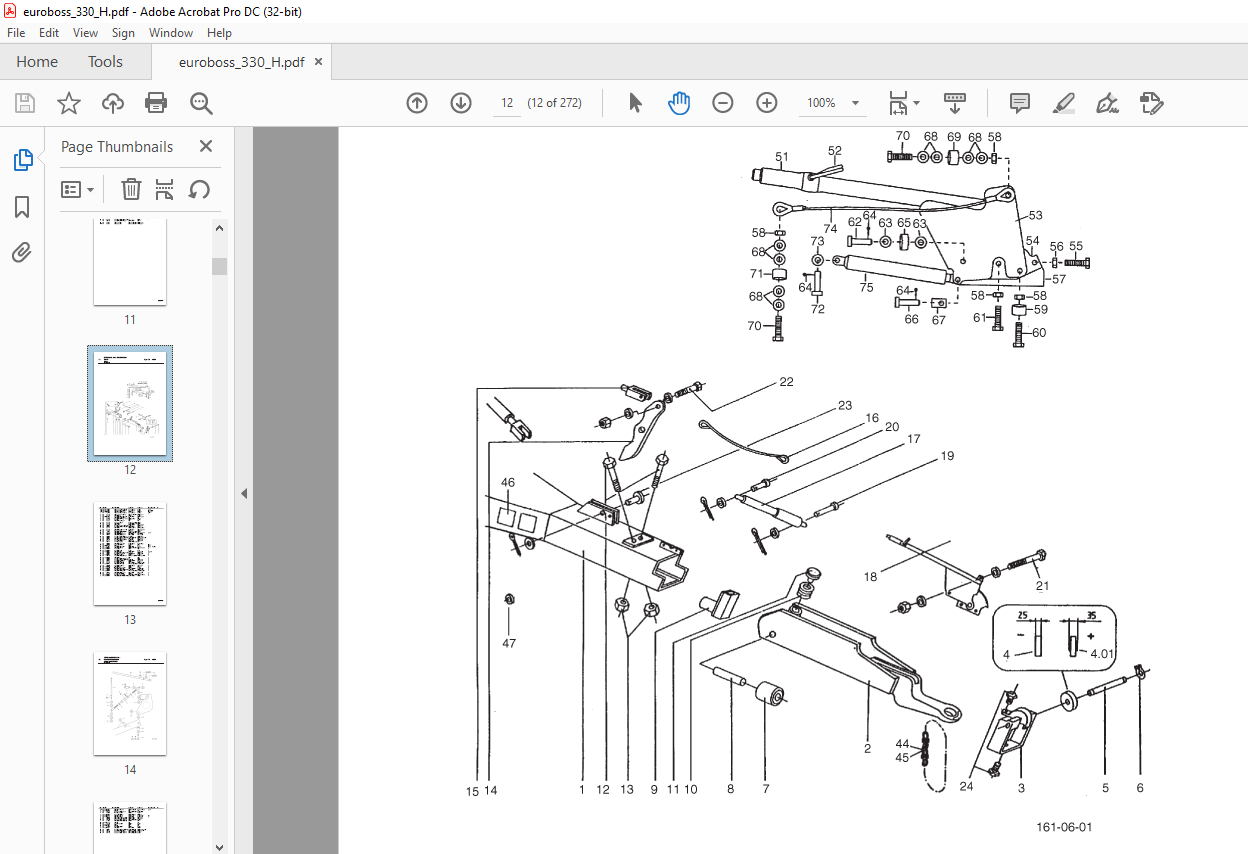The image size is (1248, 854).
Task: Close the euroboss_330_H.pdf tab
Action: coord(319,62)
